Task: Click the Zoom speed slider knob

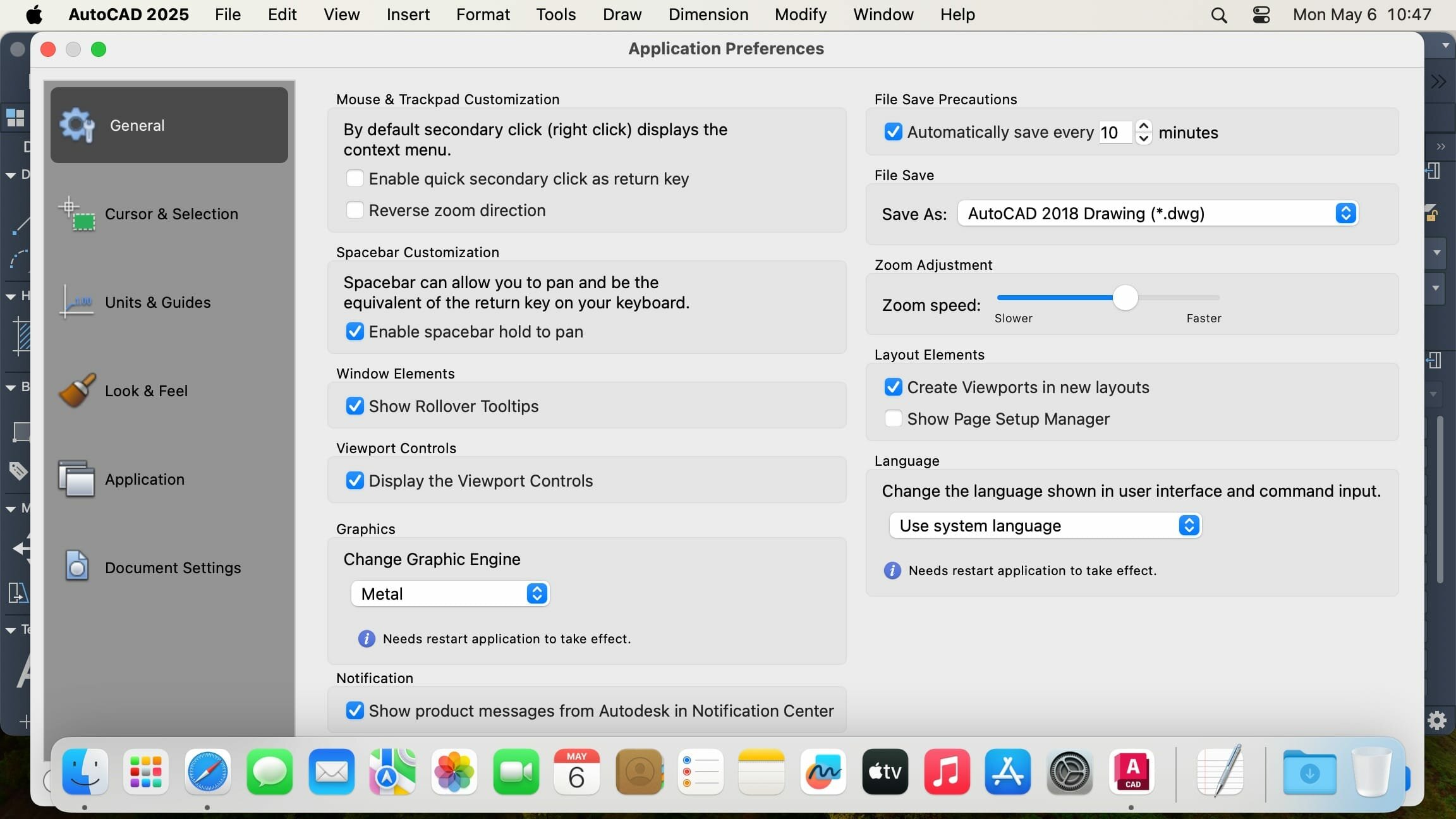Action: pyautogui.click(x=1125, y=298)
